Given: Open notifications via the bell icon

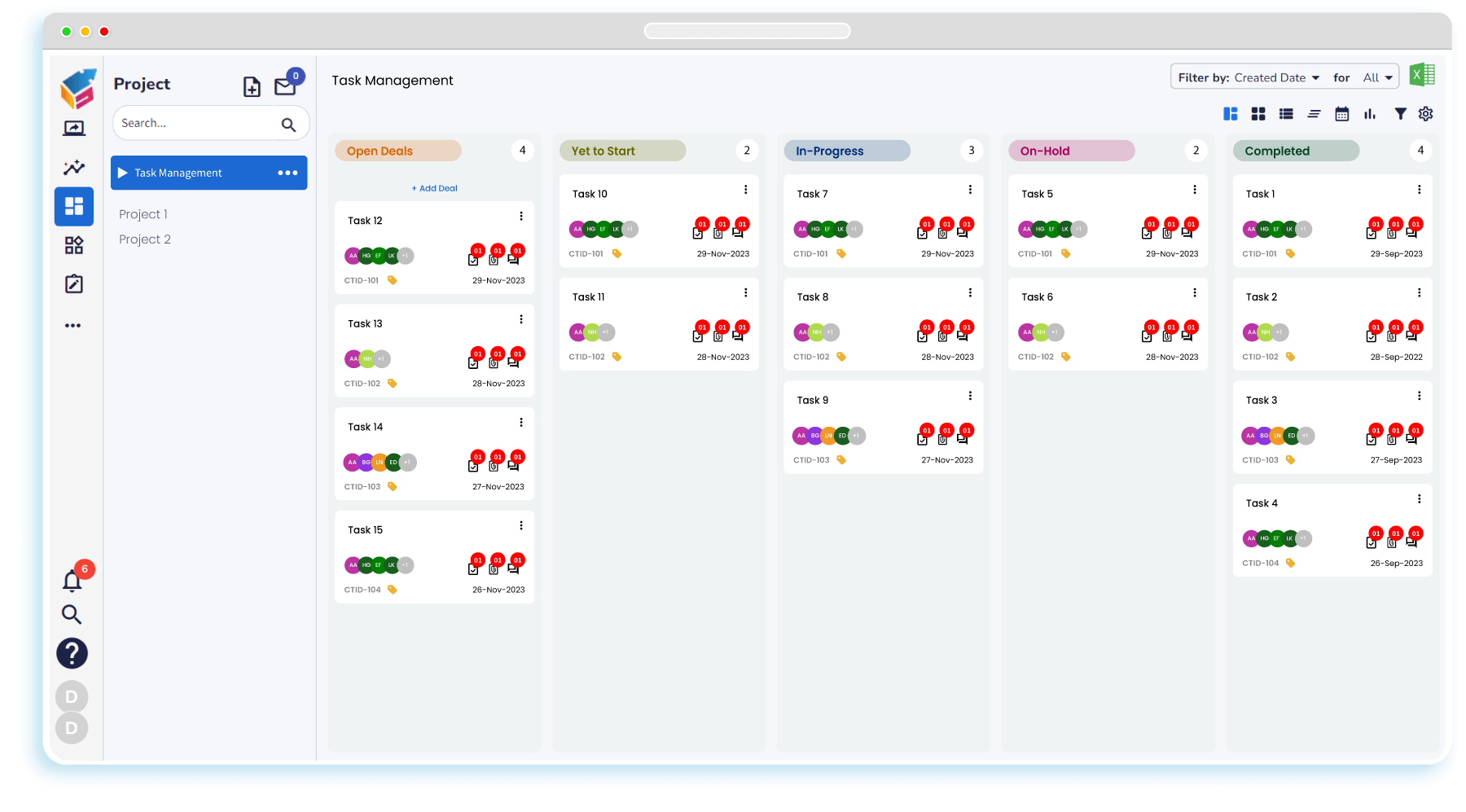Looking at the screenshot, I should point(72,580).
